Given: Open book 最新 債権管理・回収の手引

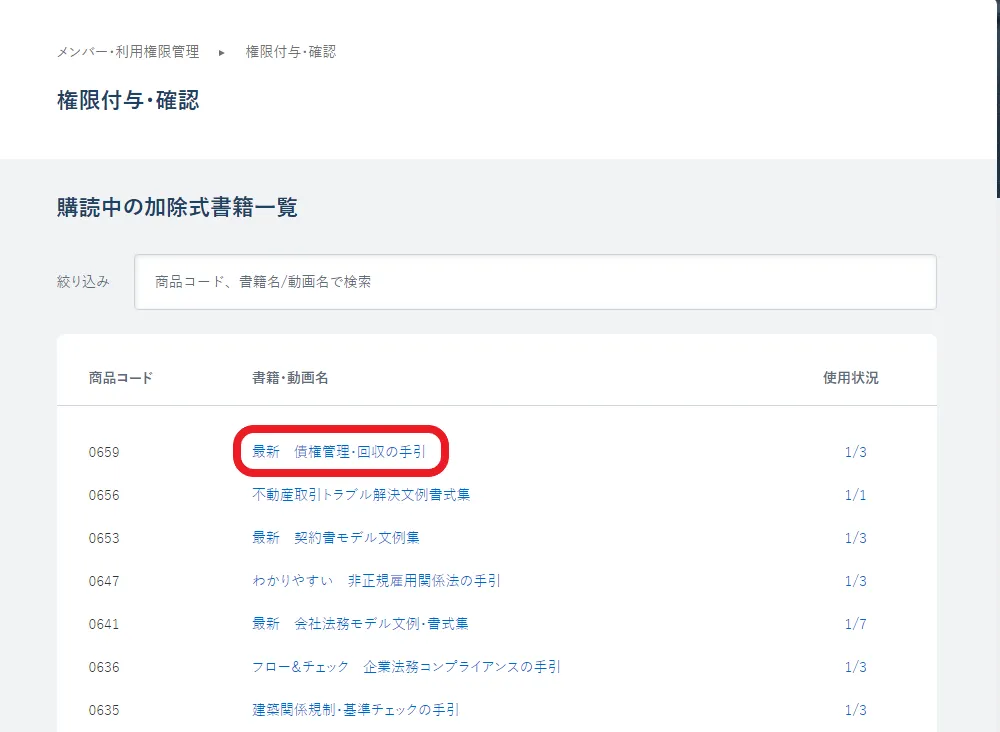Looking at the screenshot, I should (339, 451).
